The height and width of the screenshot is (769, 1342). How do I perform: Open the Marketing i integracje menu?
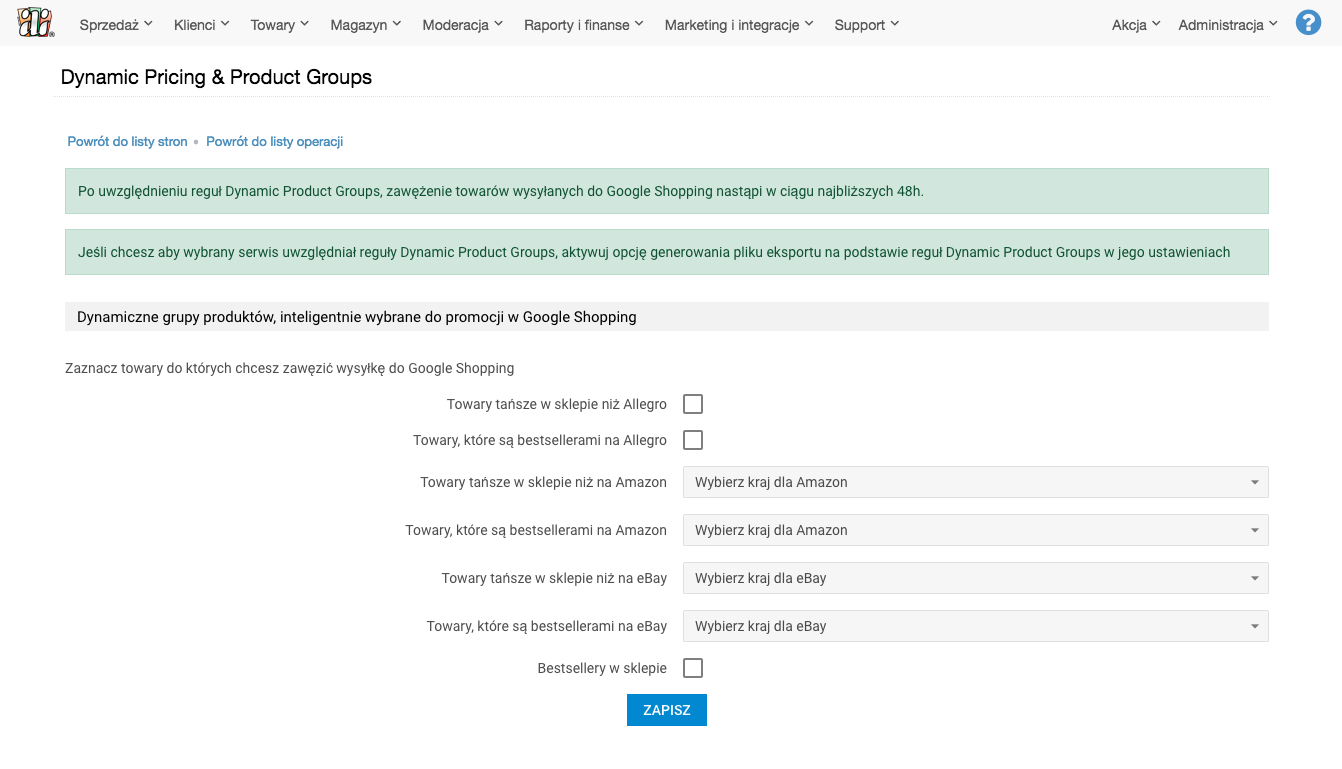pyautogui.click(x=739, y=25)
